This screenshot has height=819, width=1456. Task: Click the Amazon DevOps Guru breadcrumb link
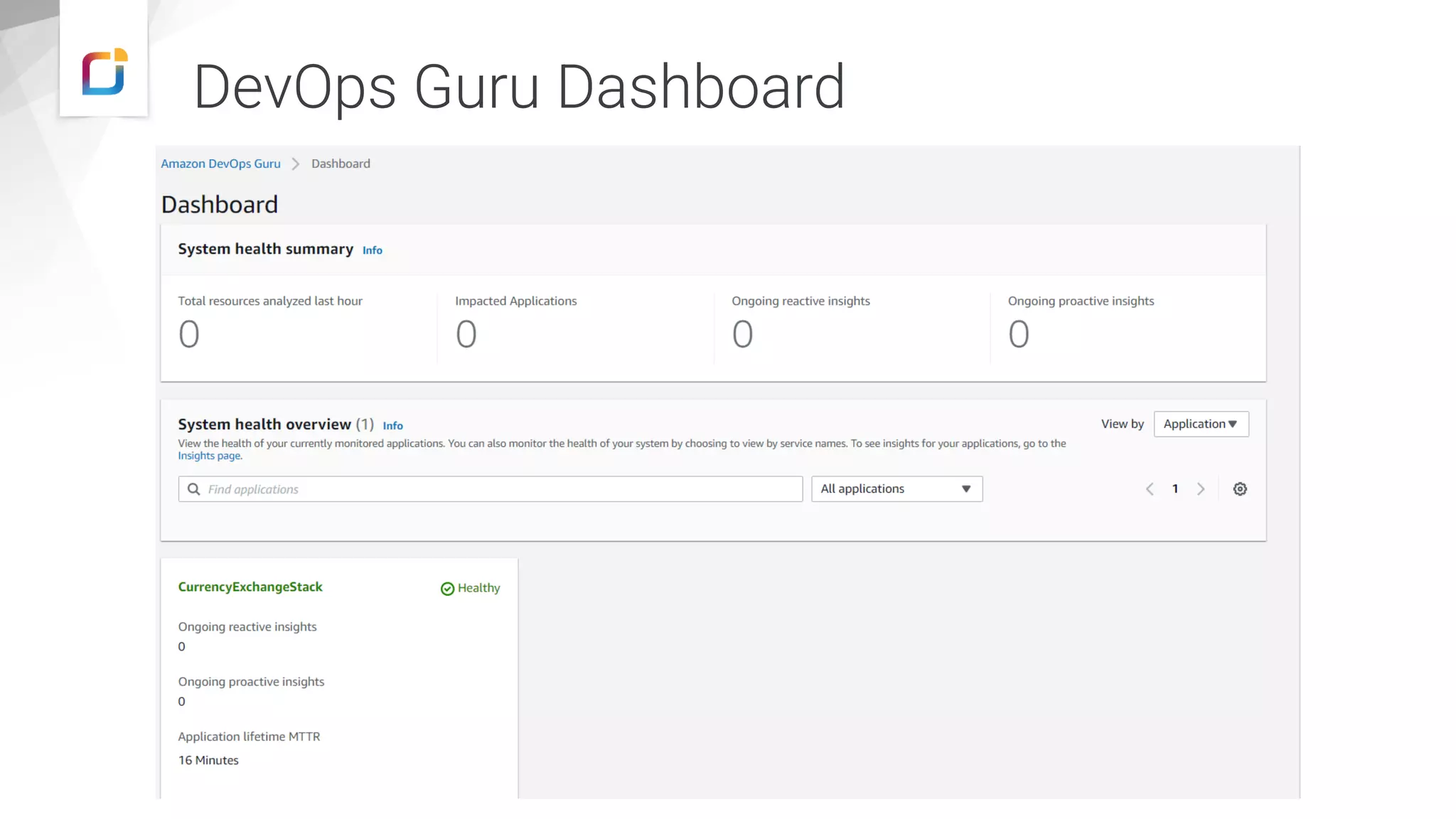point(220,164)
